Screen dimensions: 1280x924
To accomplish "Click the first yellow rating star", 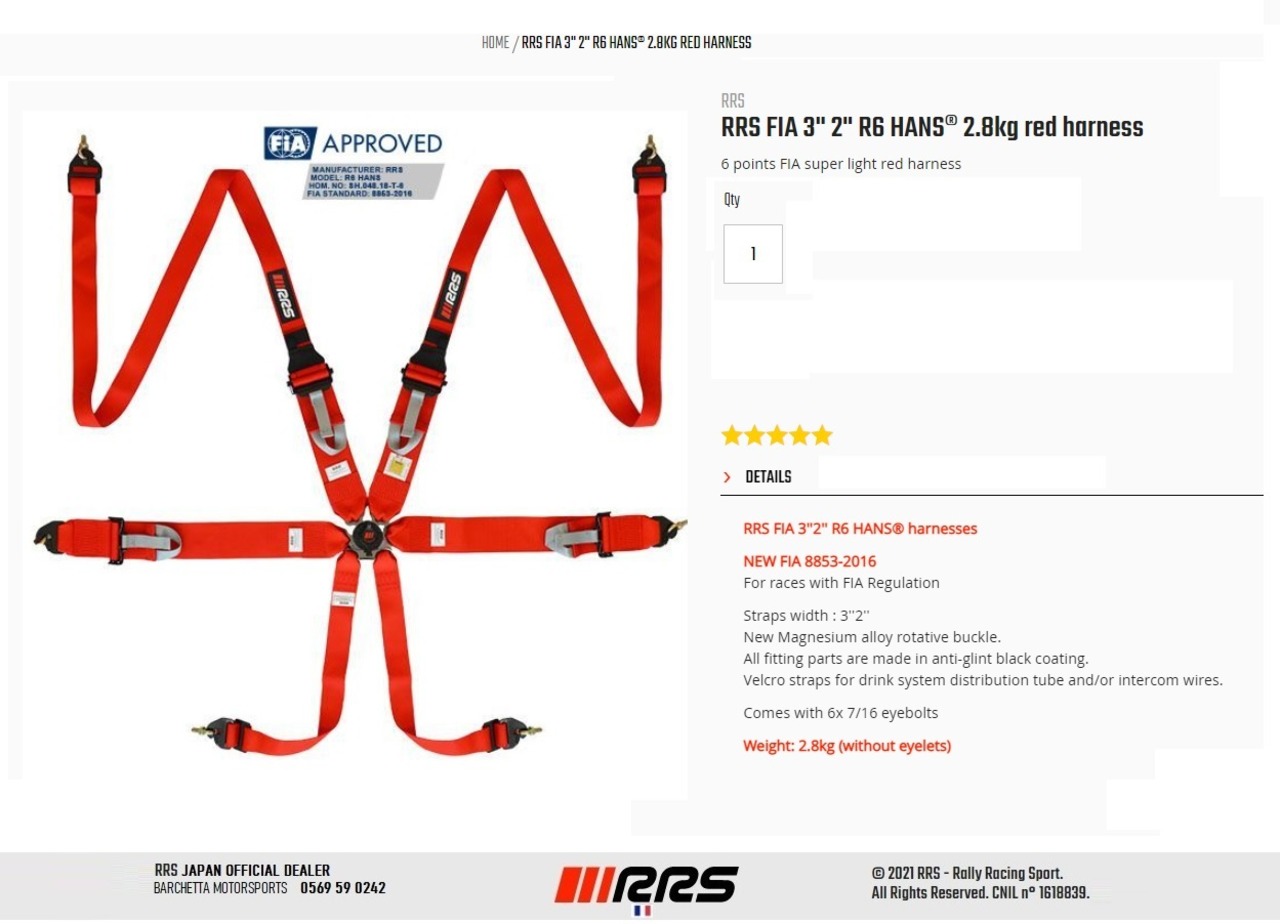I will pos(732,435).
